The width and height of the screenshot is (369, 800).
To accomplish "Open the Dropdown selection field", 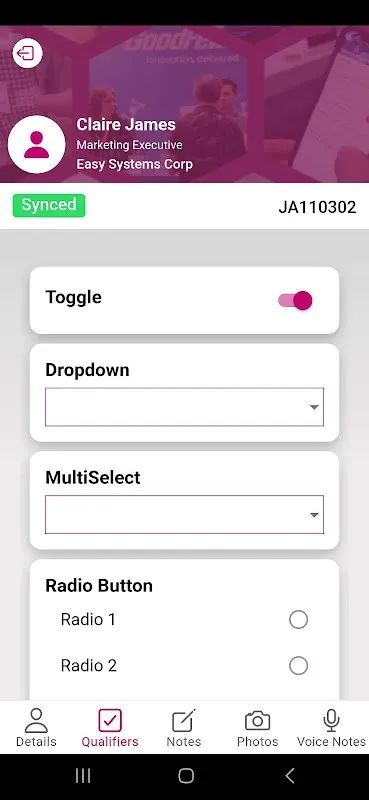I will pyautogui.click(x=184, y=407).
